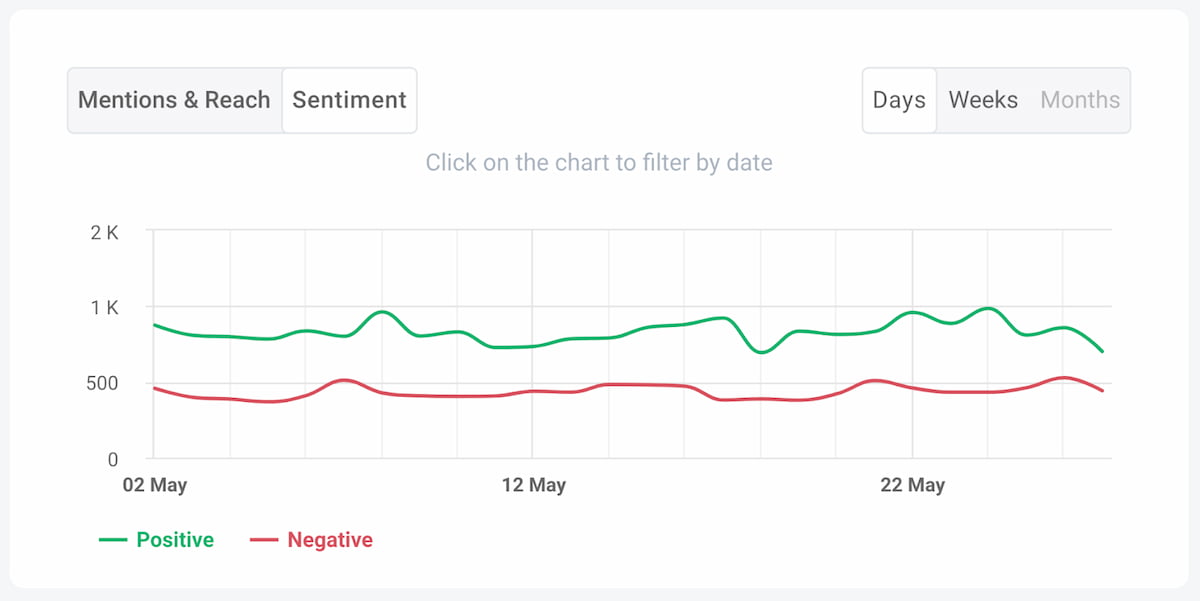Click the red Negative legend line marker
The height and width of the screenshot is (601, 1200).
tap(263, 540)
